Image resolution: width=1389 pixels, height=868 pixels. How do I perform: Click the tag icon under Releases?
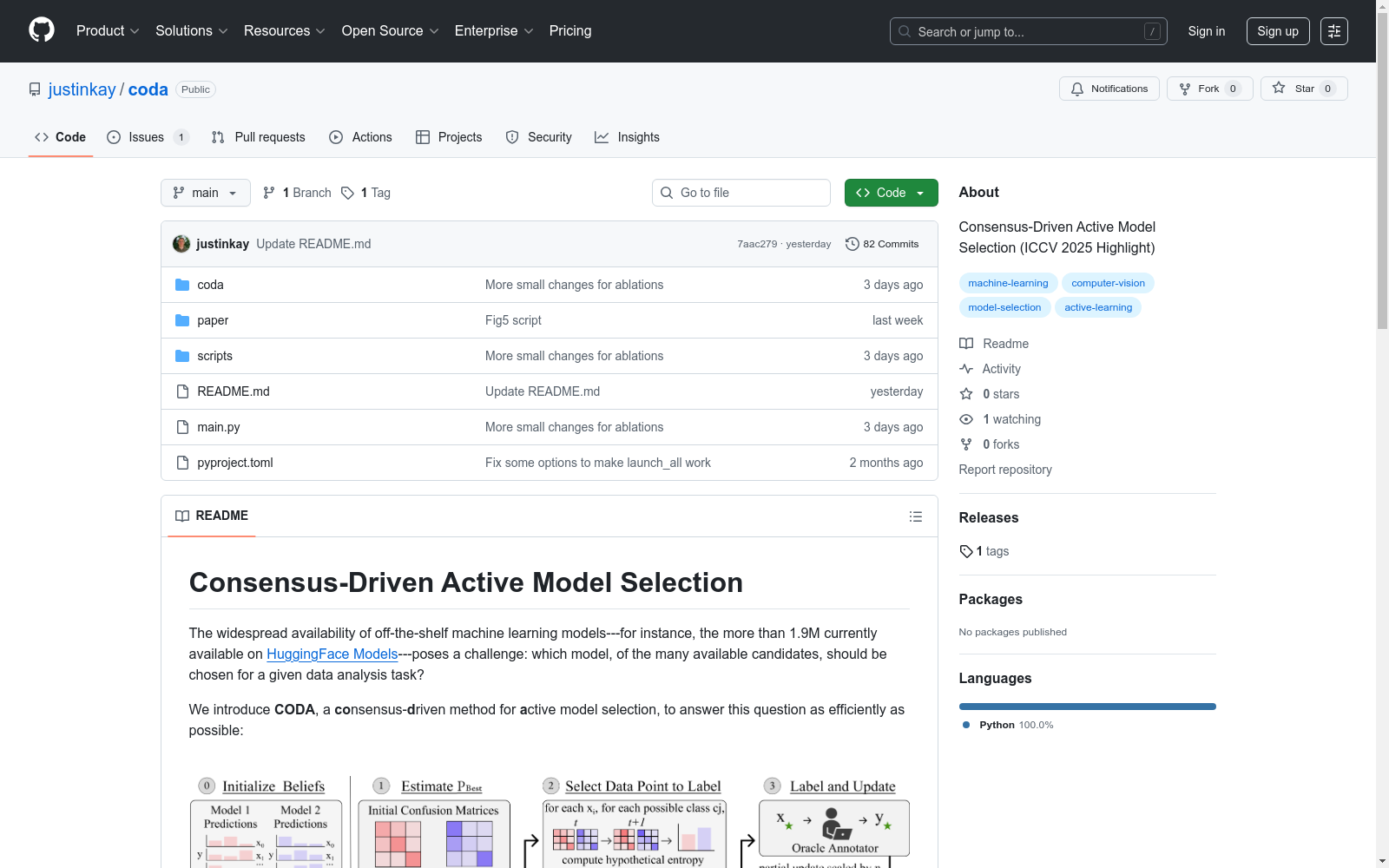(x=966, y=551)
